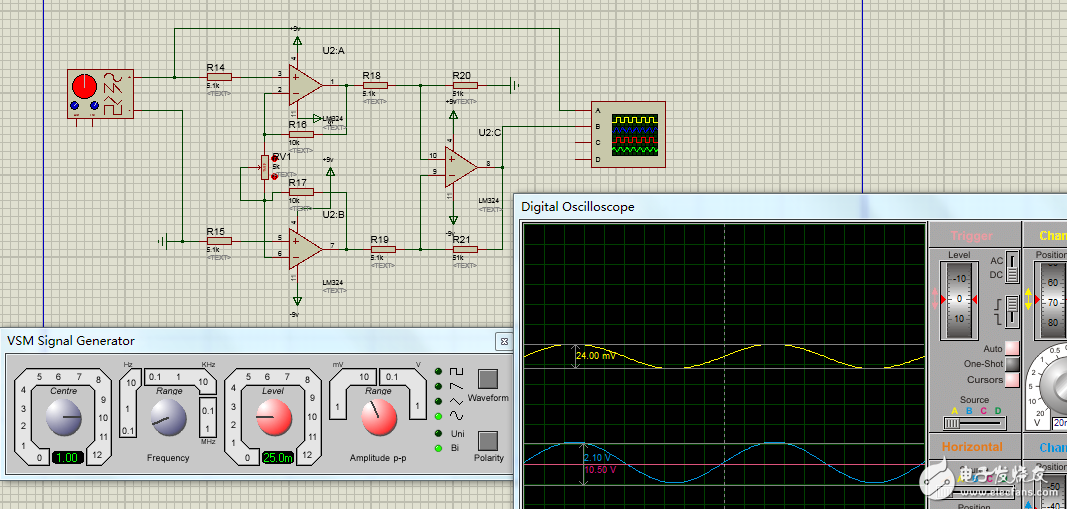This screenshot has width=1067, height=509.
Task: Click the Trigger panel heading
Action: click(x=972, y=236)
